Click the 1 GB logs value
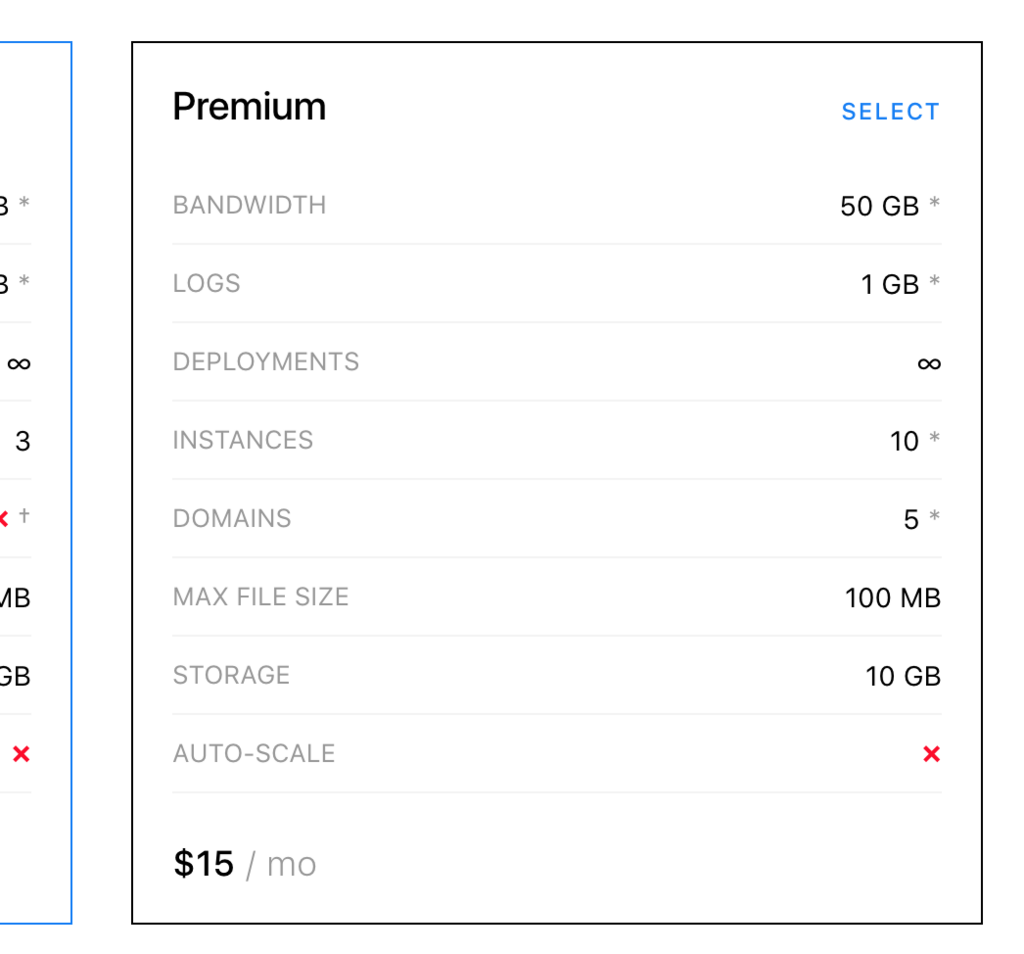This screenshot has width=1024, height=954. 890,285
